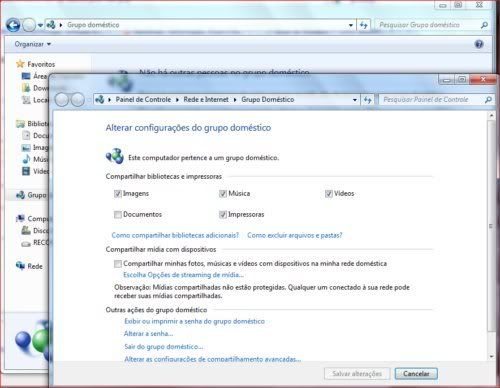This screenshot has height=388, width=500.
Task: Open recent pages dropdown in rear Explorer window
Action: (40, 25)
